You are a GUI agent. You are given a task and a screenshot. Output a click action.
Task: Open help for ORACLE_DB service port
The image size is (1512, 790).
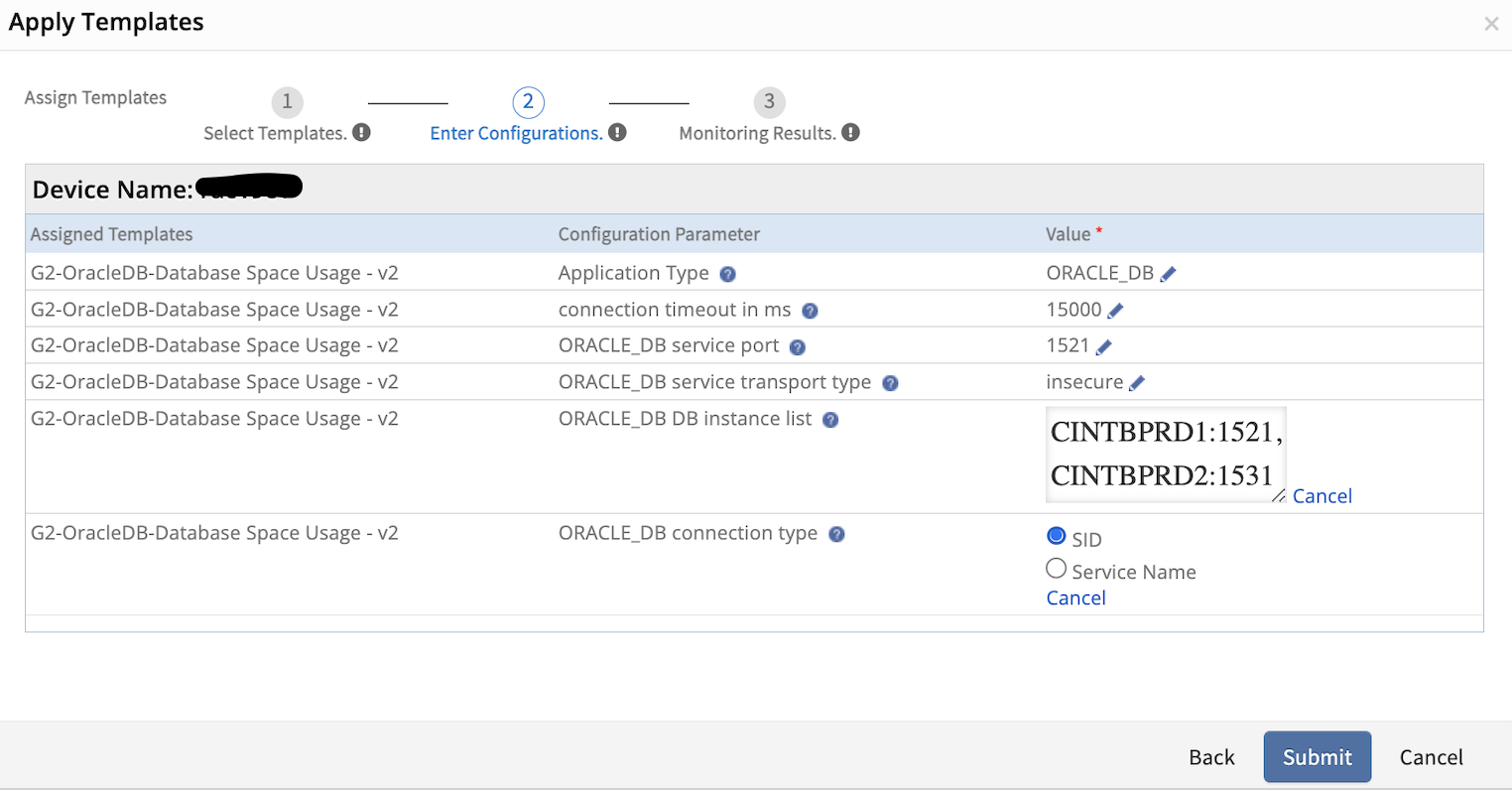click(798, 347)
